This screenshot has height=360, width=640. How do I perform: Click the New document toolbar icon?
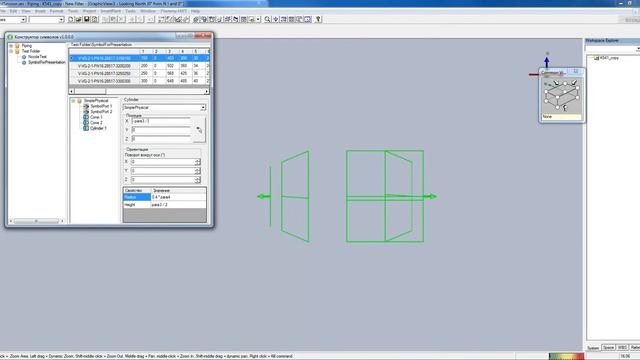71,19
